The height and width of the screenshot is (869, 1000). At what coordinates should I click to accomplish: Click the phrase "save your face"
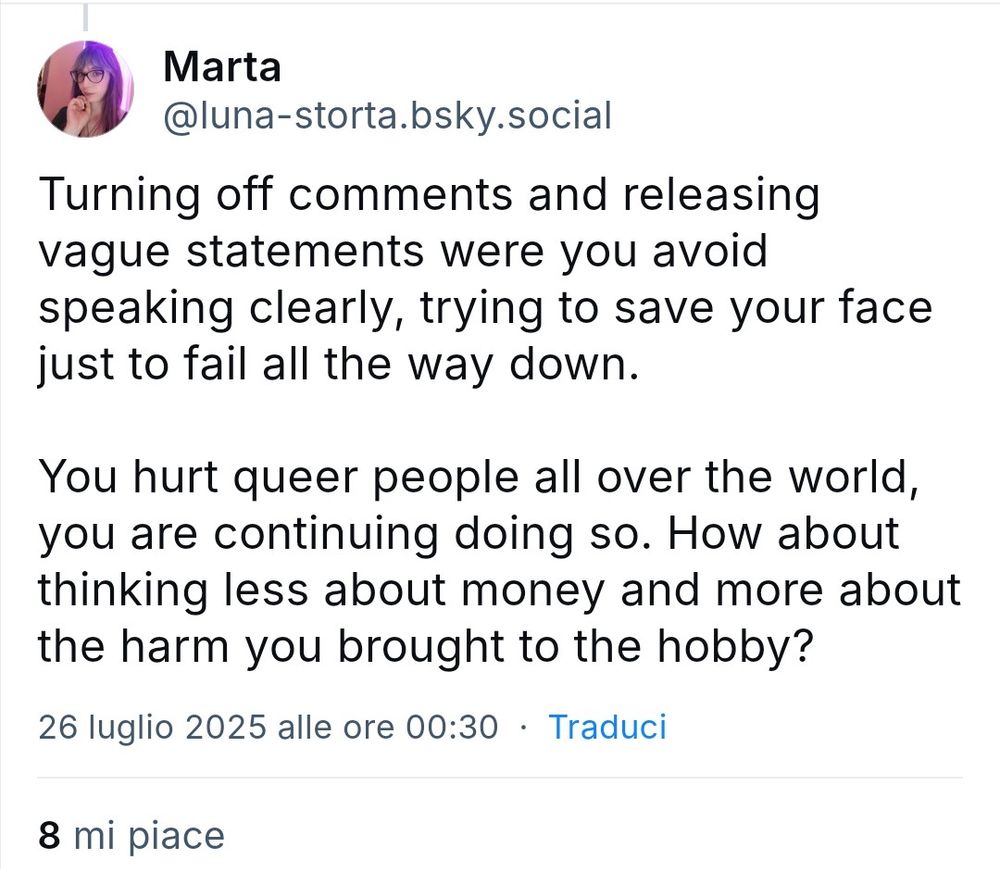tap(773, 308)
